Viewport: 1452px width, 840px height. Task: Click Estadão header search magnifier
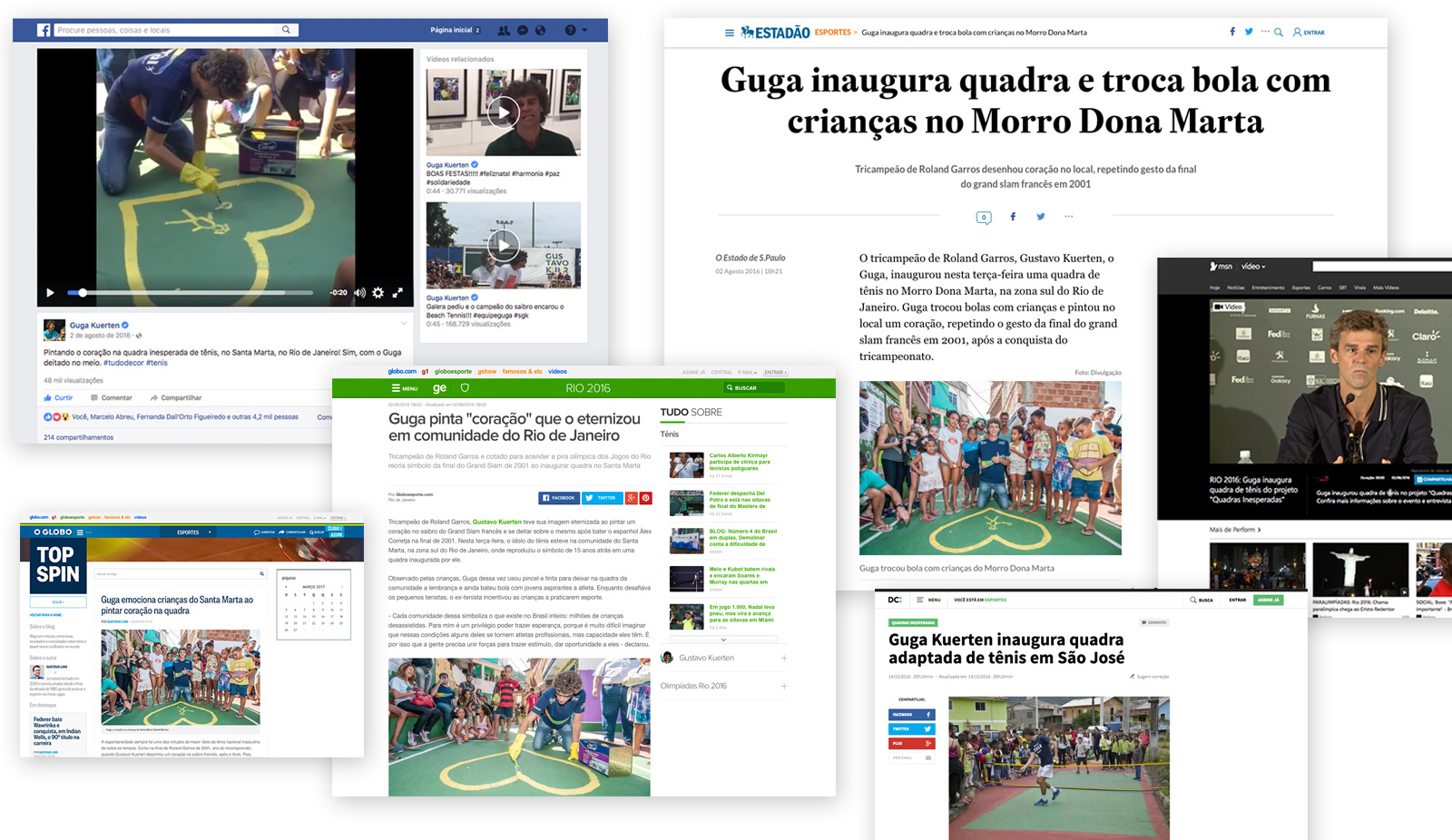(1279, 32)
